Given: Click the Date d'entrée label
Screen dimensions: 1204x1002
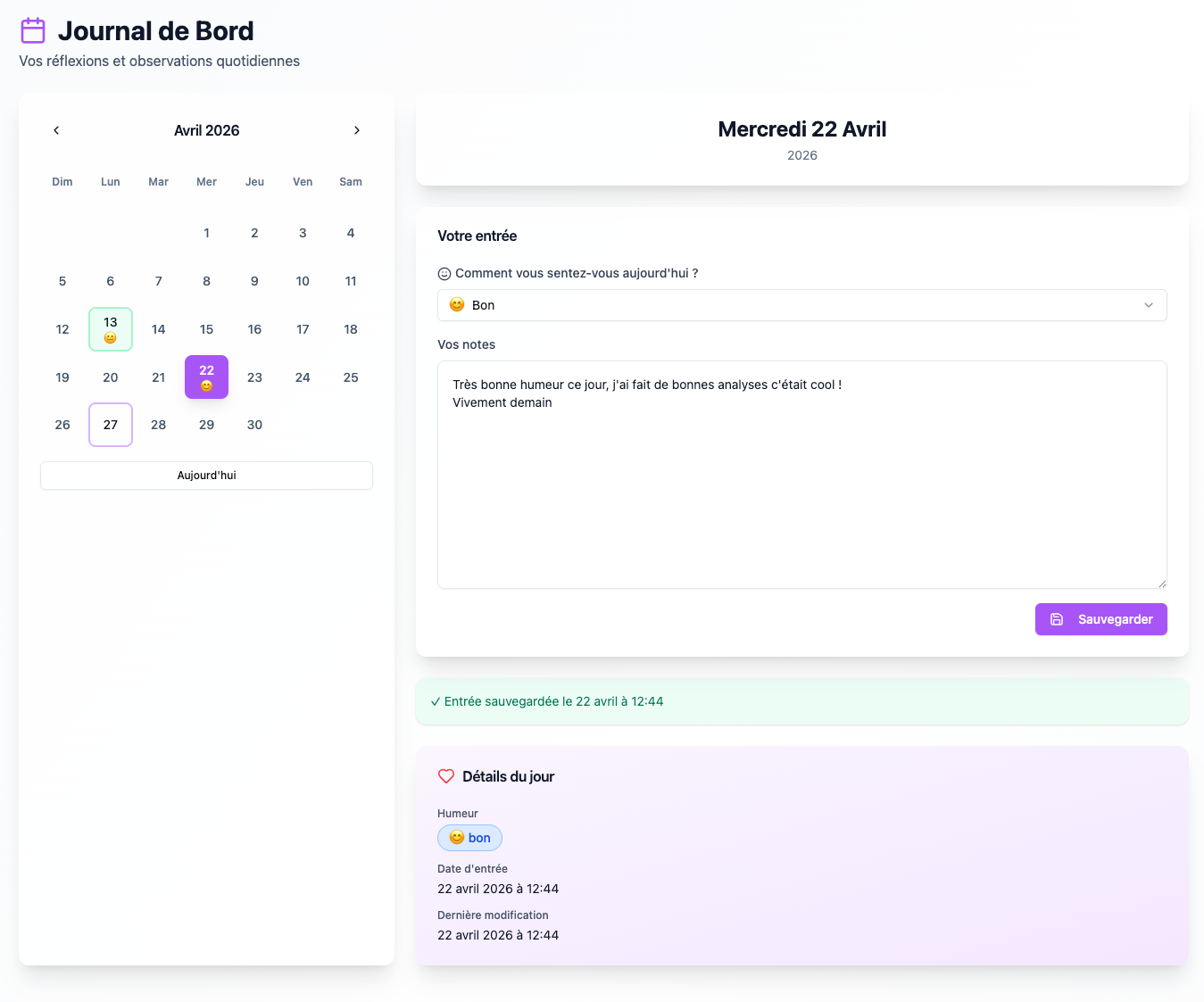Looking at the screenshot, I should pos(472,869).
